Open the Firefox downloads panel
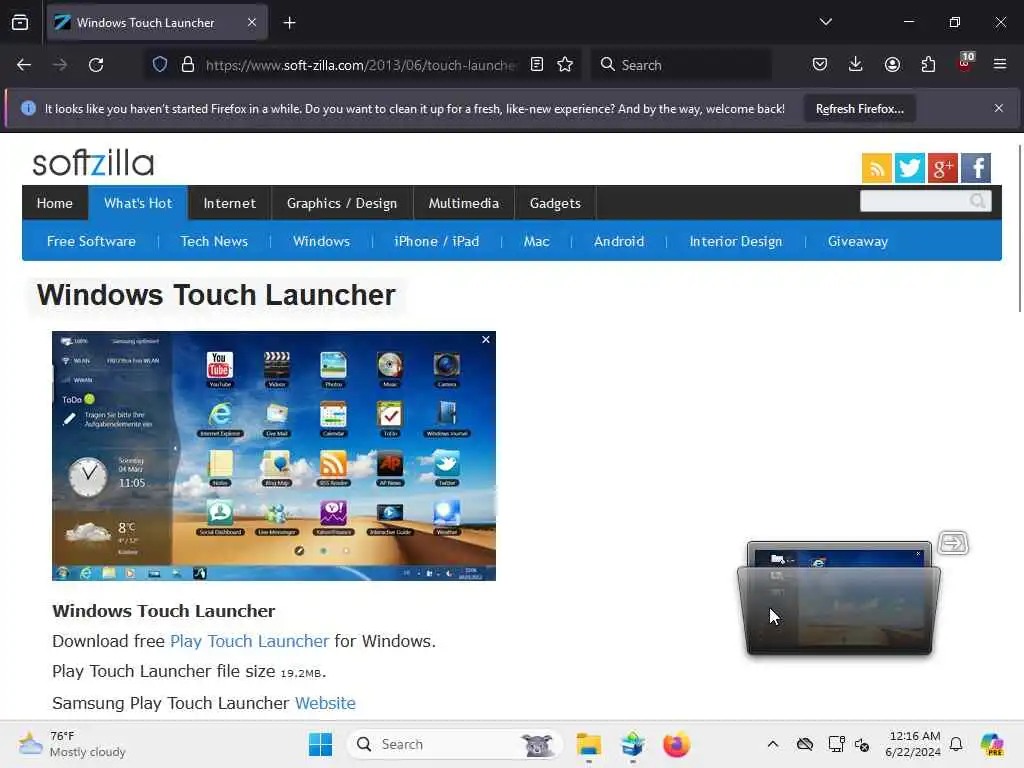Viewport: 1024px width, 768px height. (x=856, y=64)
